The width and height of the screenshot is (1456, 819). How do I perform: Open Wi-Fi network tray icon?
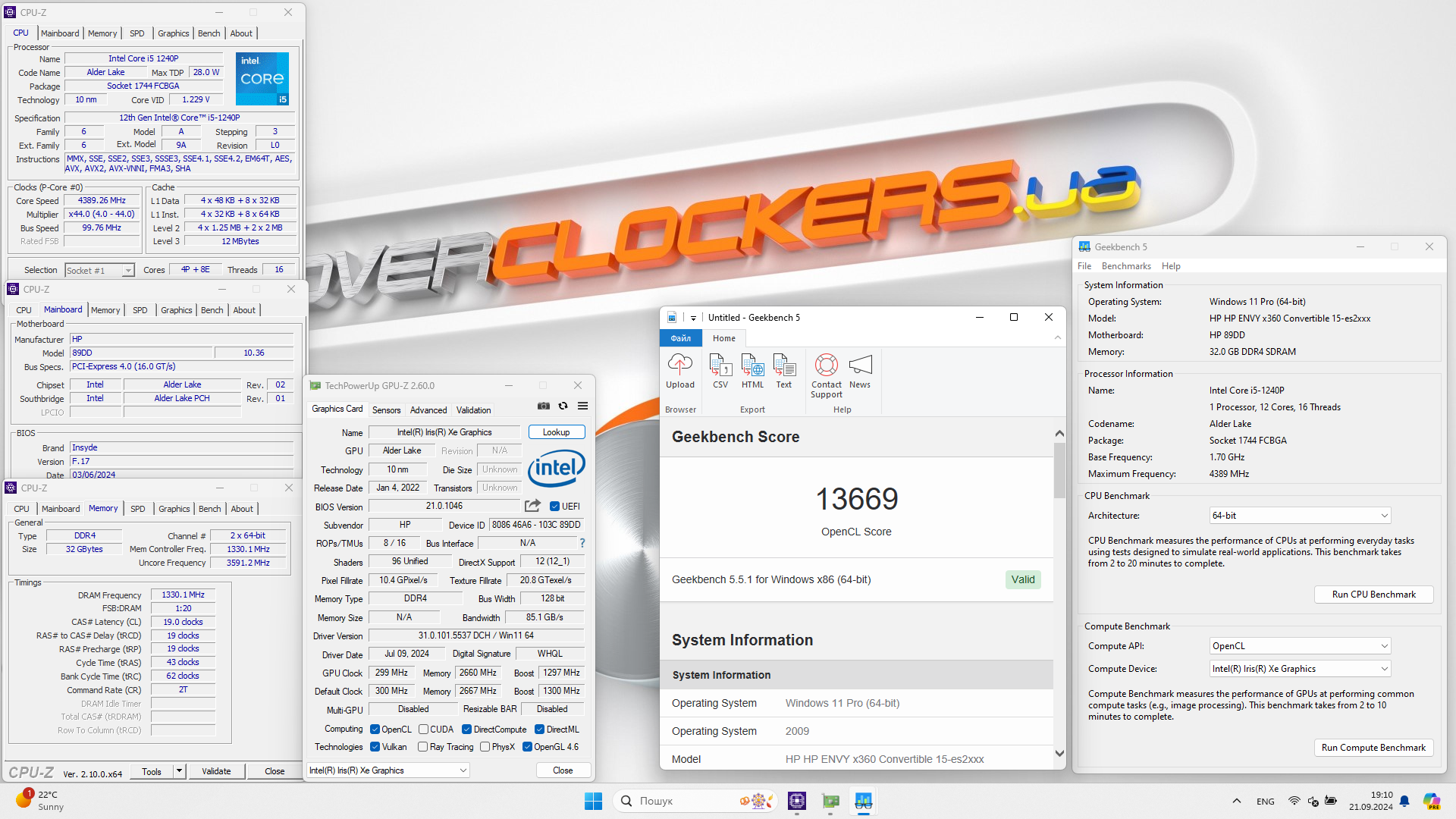coord(1294,801)
